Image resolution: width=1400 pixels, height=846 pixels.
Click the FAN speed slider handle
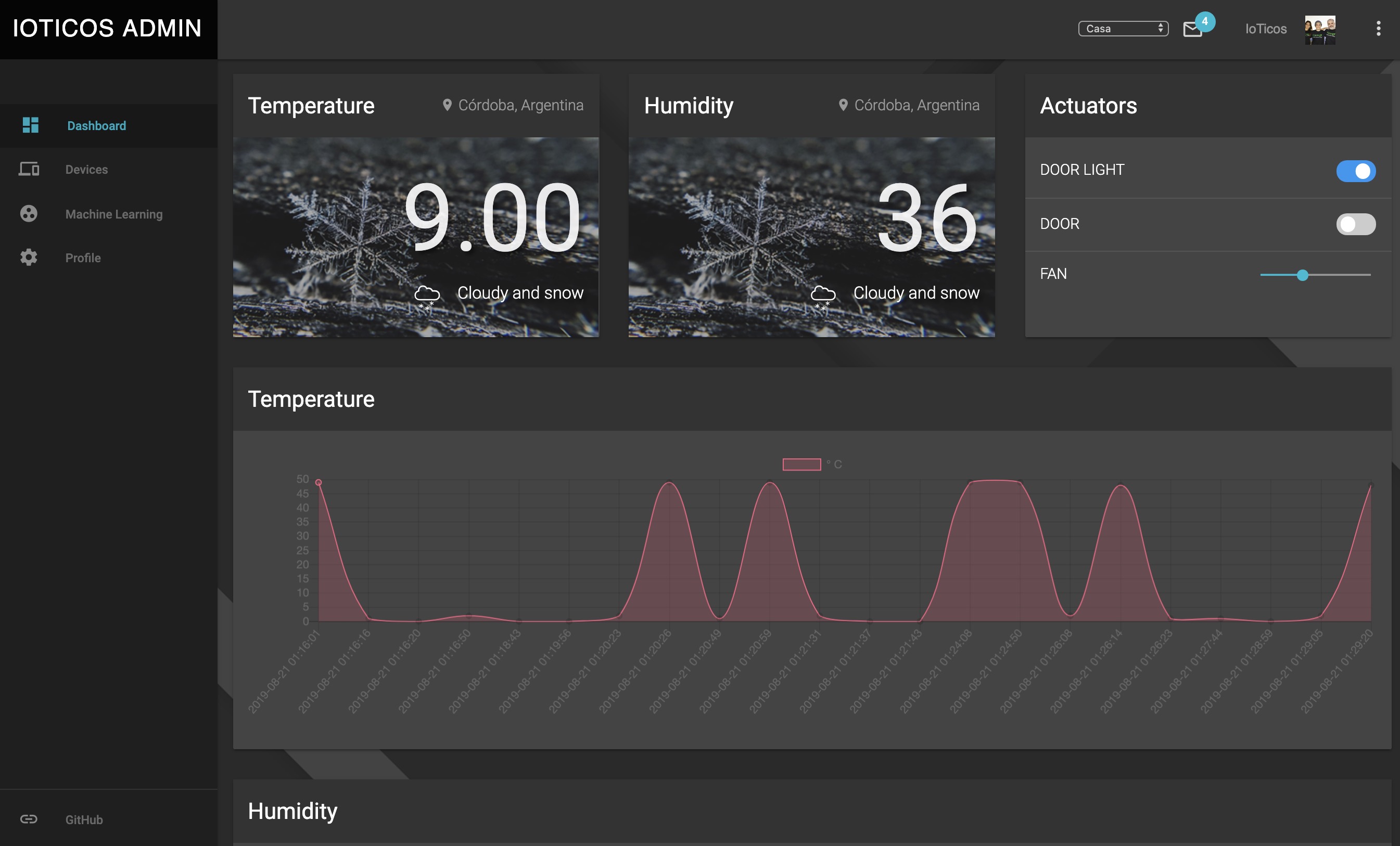[x=1302, y=276]
